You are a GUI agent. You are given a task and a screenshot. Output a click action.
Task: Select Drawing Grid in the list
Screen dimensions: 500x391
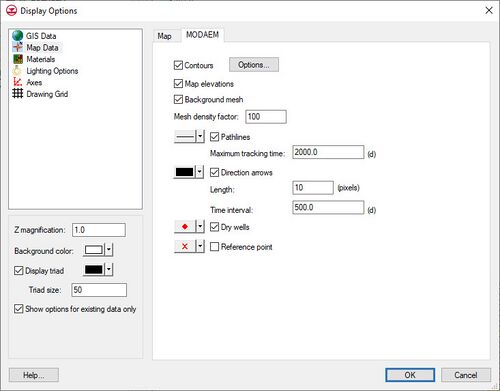pyautogui.click(x=47, y=94)
